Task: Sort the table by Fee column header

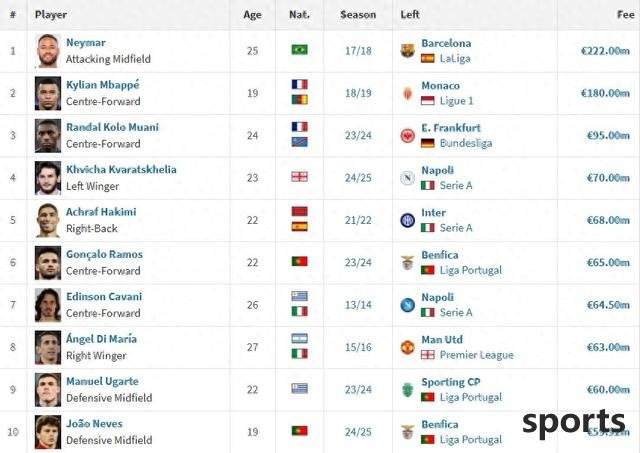Action: click(x=625, y=15)
